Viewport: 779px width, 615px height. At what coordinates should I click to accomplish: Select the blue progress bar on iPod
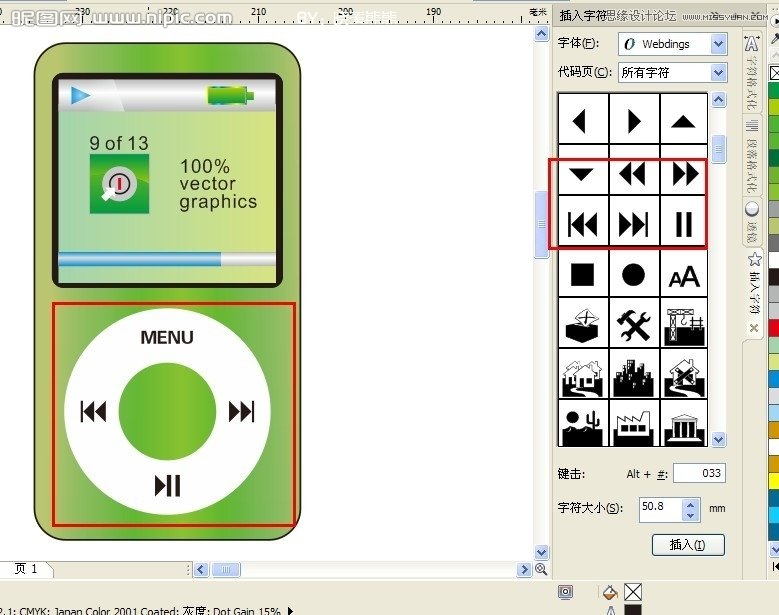pyautogui.click(x=140, y=259)
